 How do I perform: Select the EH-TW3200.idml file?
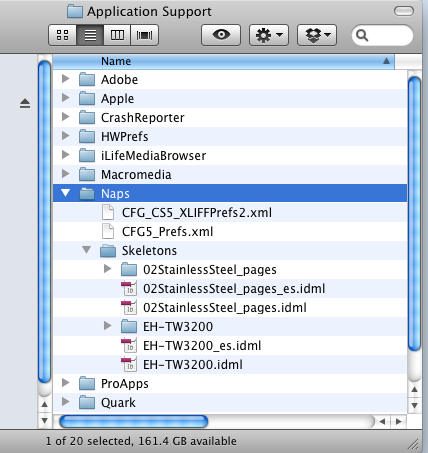193,365
